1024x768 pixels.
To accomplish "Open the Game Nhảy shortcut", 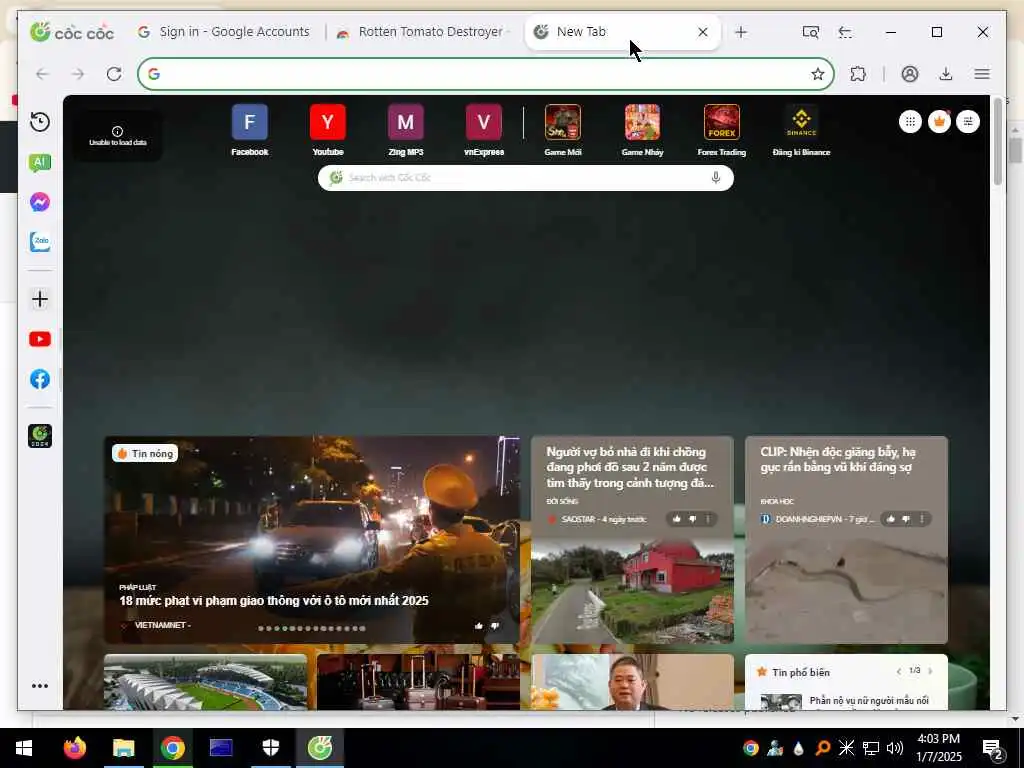I will click(x=643, y=130).
